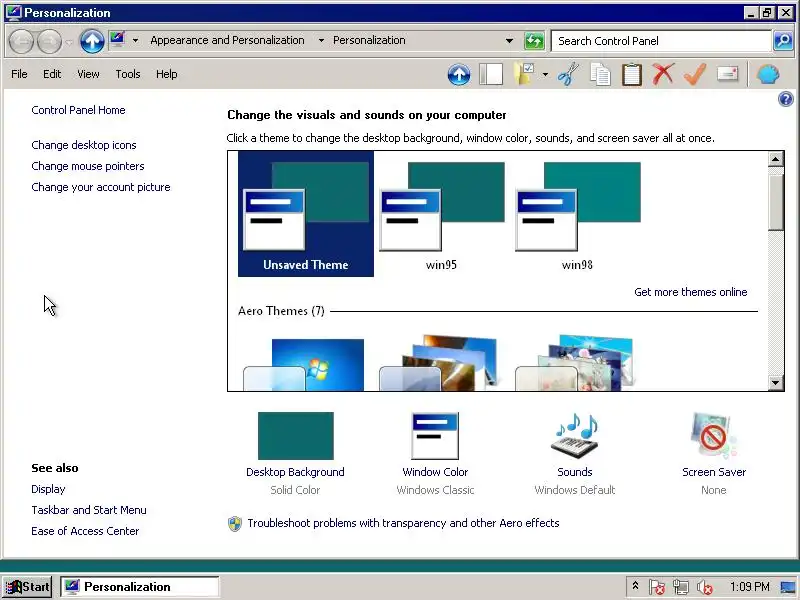Click the theme list scroll up arrow

(776, 159)
